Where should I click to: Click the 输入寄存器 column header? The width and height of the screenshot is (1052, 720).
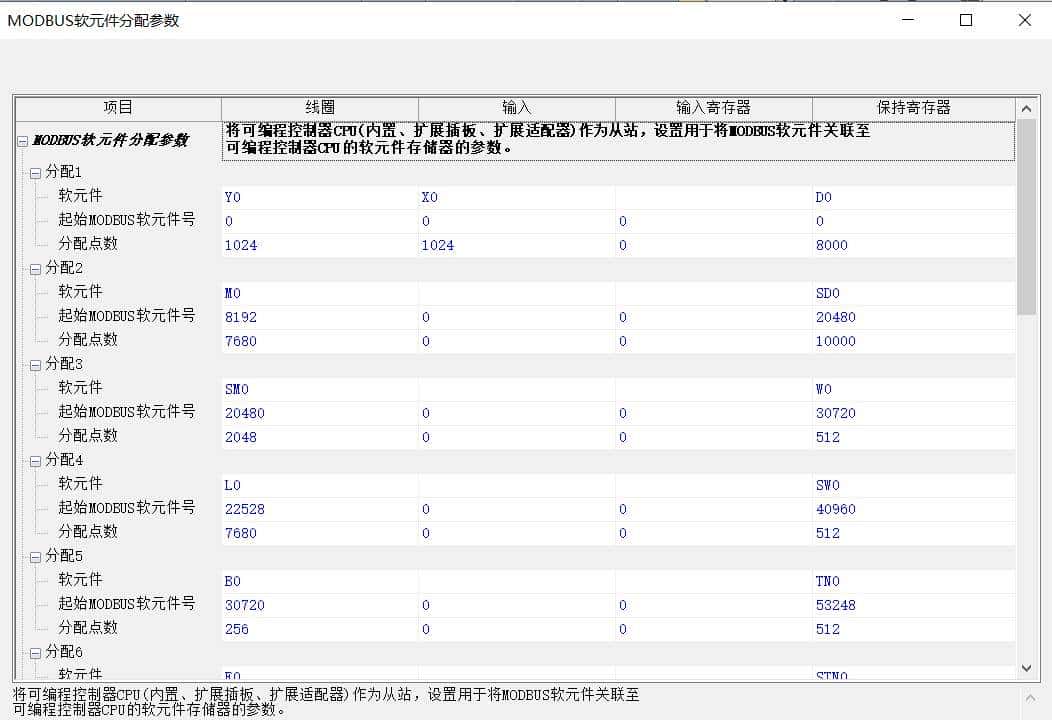pyautogui.click(x=713, y=108)
